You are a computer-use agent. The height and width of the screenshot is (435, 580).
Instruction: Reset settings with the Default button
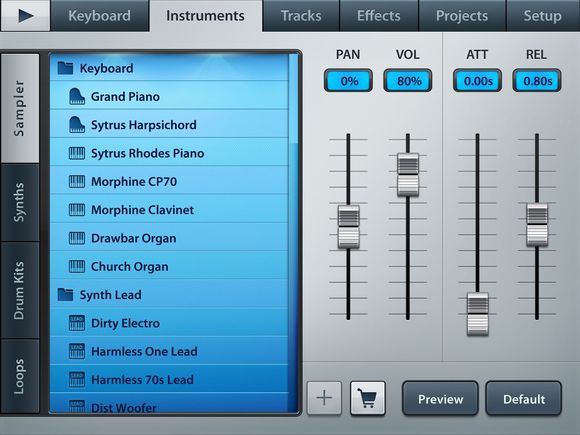coord(523,399)
